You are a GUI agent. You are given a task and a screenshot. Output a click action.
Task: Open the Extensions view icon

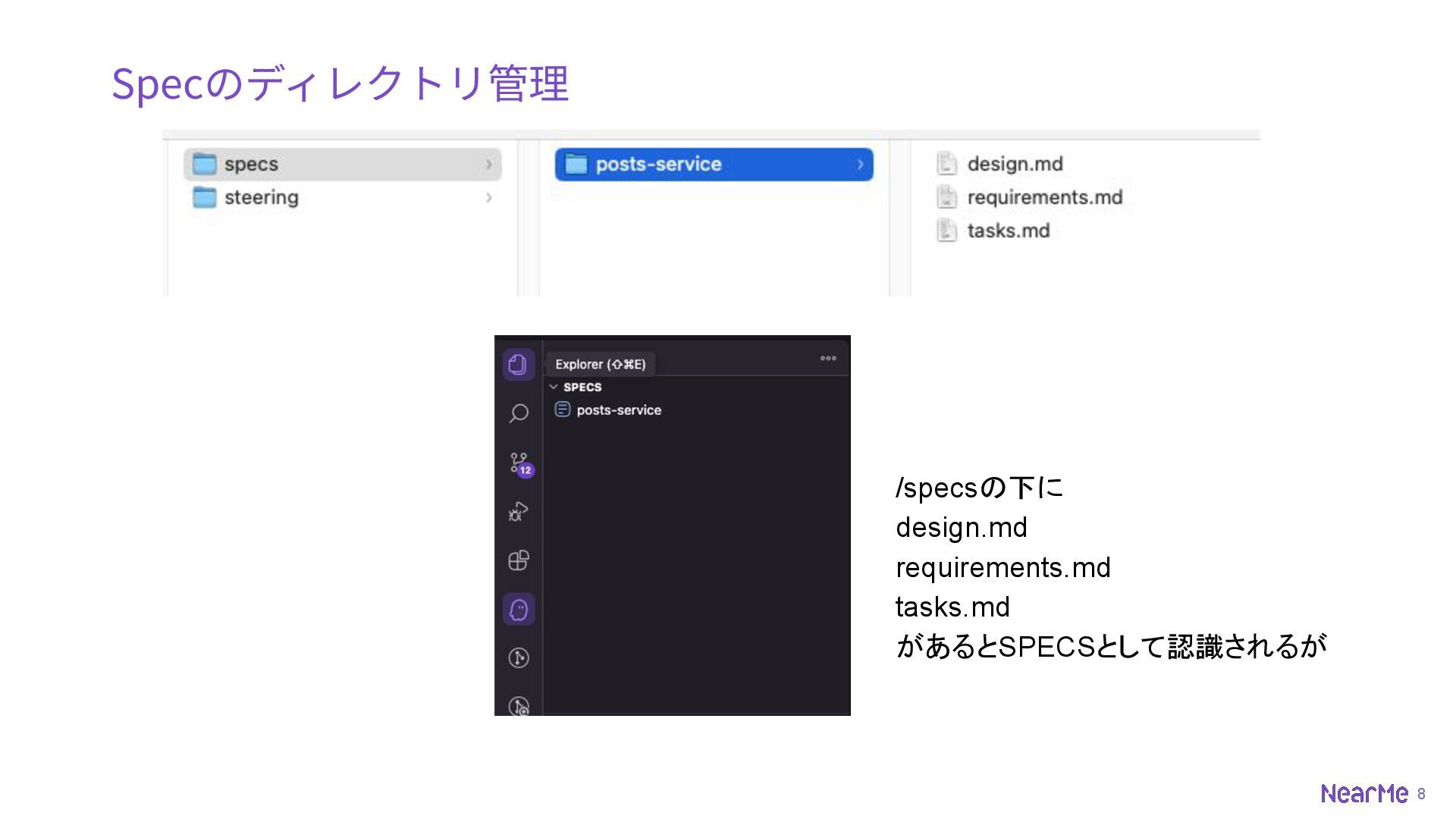519,560
